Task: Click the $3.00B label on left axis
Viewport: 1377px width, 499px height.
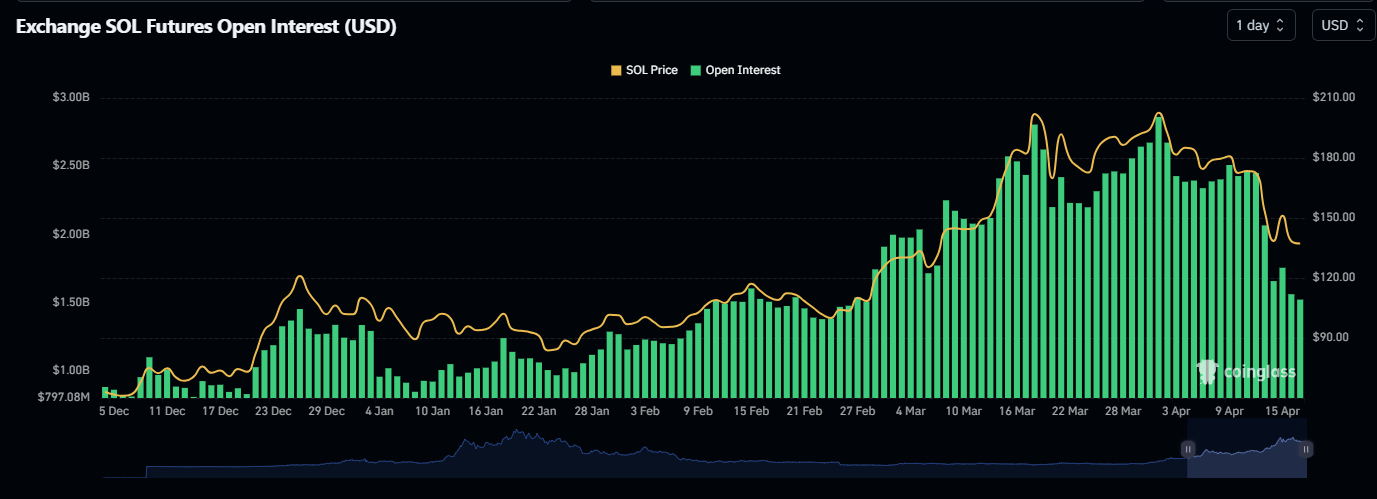Action: click(71, 98)
